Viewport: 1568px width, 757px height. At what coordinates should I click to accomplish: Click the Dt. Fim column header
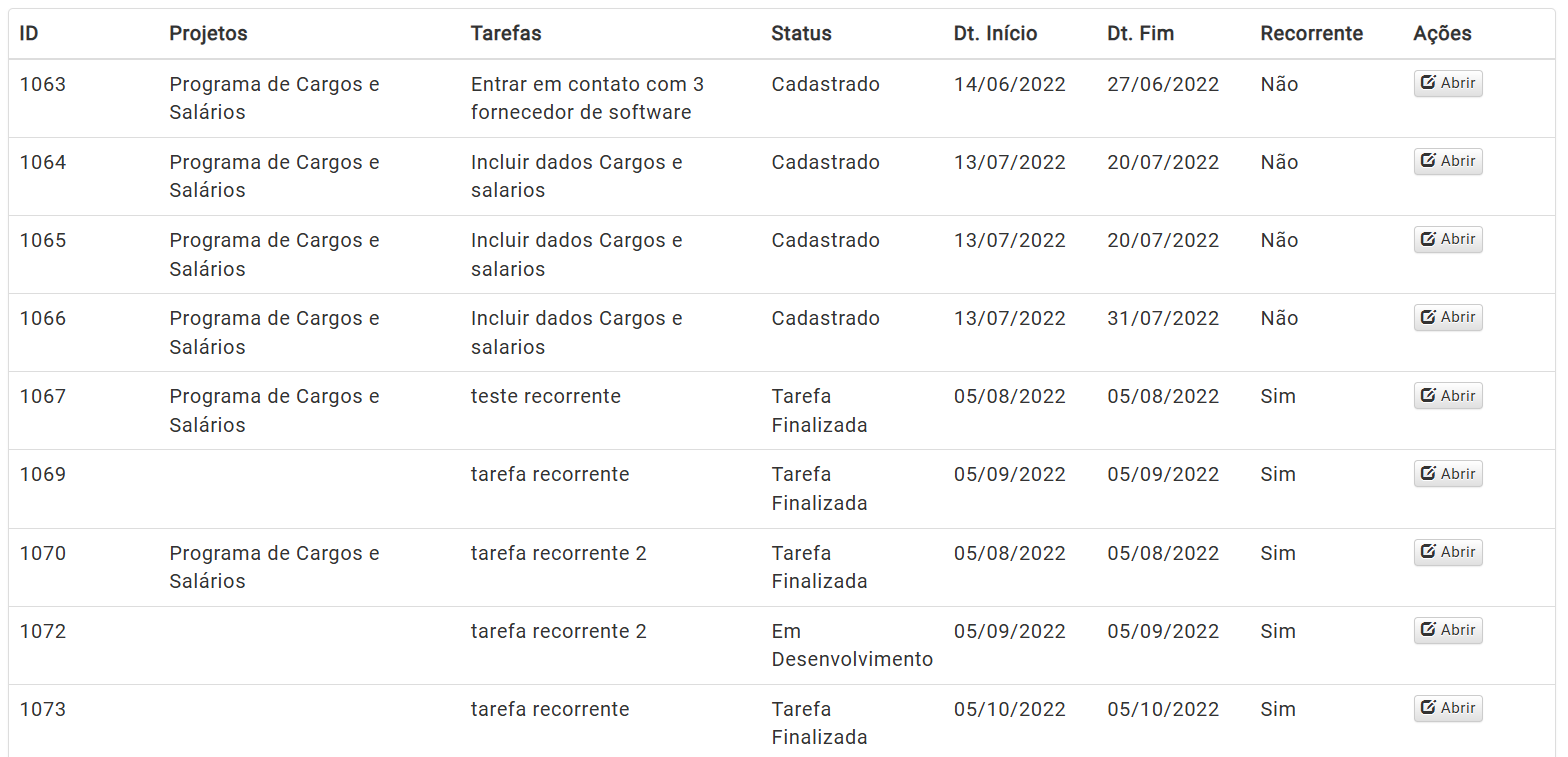1140,33
